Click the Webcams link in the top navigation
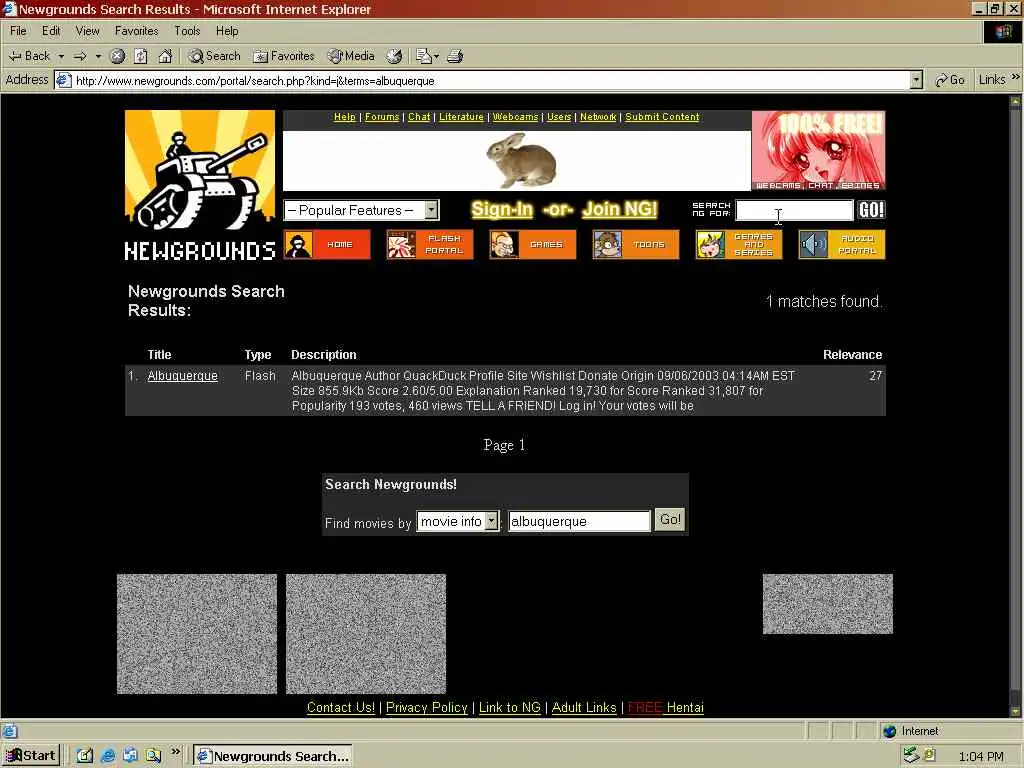Image resolution: width=1024 pixels, height=768 pixels. click(515, 117)
